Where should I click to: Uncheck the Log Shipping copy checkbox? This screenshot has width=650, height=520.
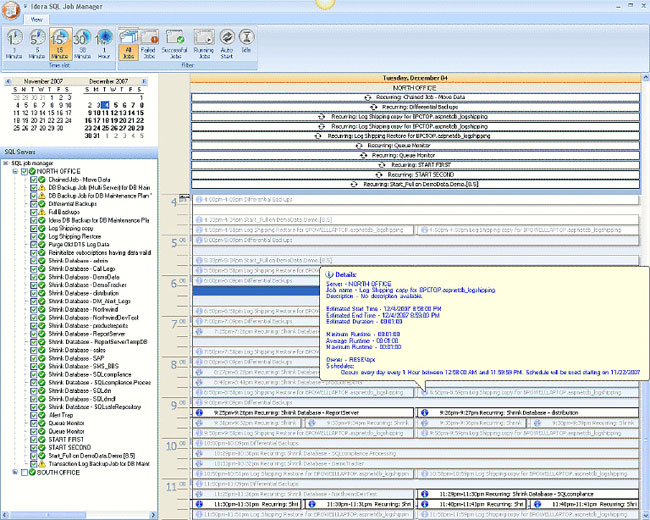click(x=34, y=228)
